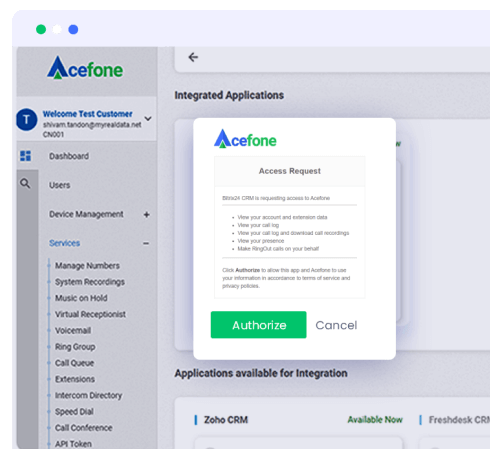Click the back arrow icon
The width and height of the screenshot is (490, 449).
(193, 57)
